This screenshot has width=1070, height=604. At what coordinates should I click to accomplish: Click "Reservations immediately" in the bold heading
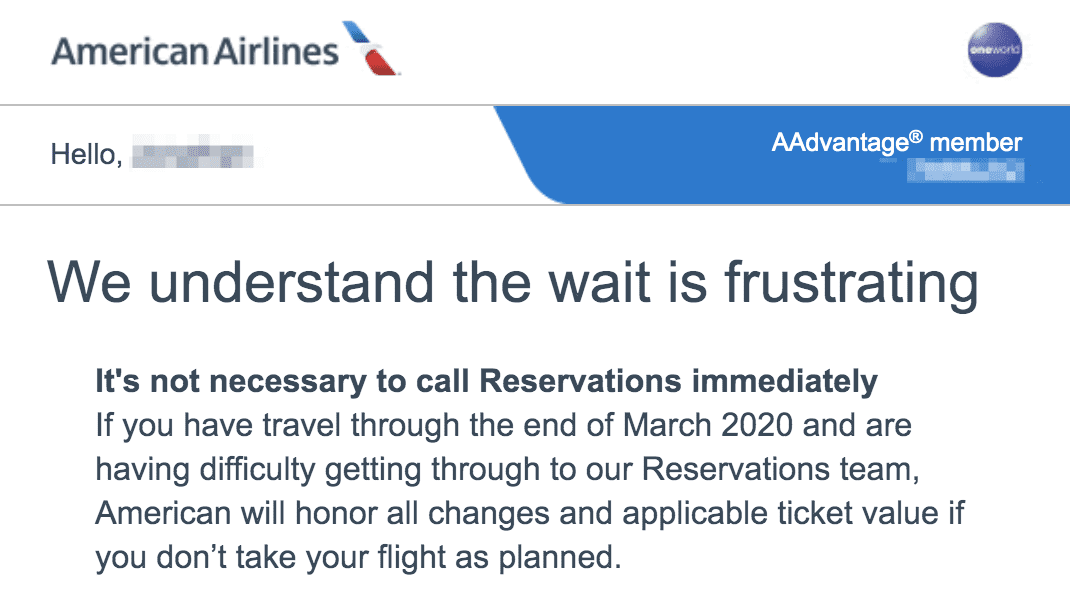click(x=678, y=382)
